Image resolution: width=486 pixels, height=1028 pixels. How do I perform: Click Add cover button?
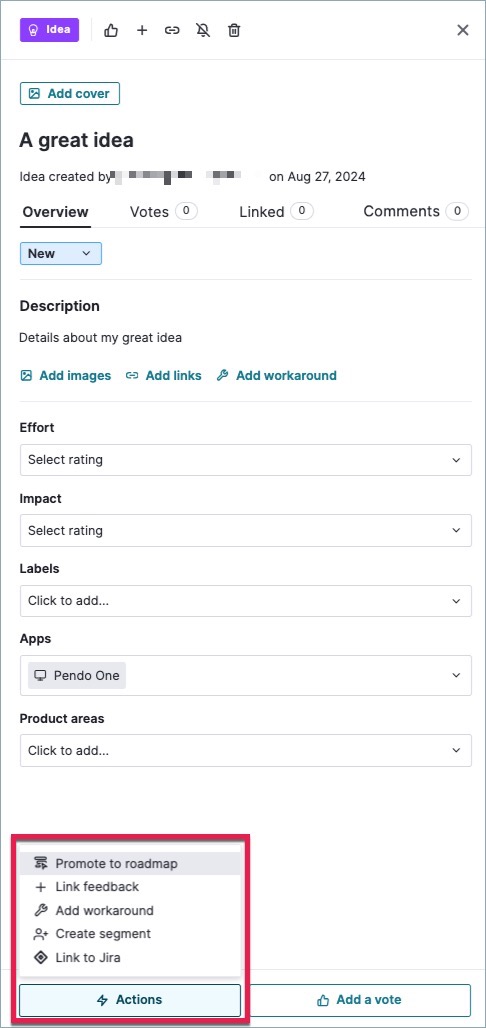70,94
